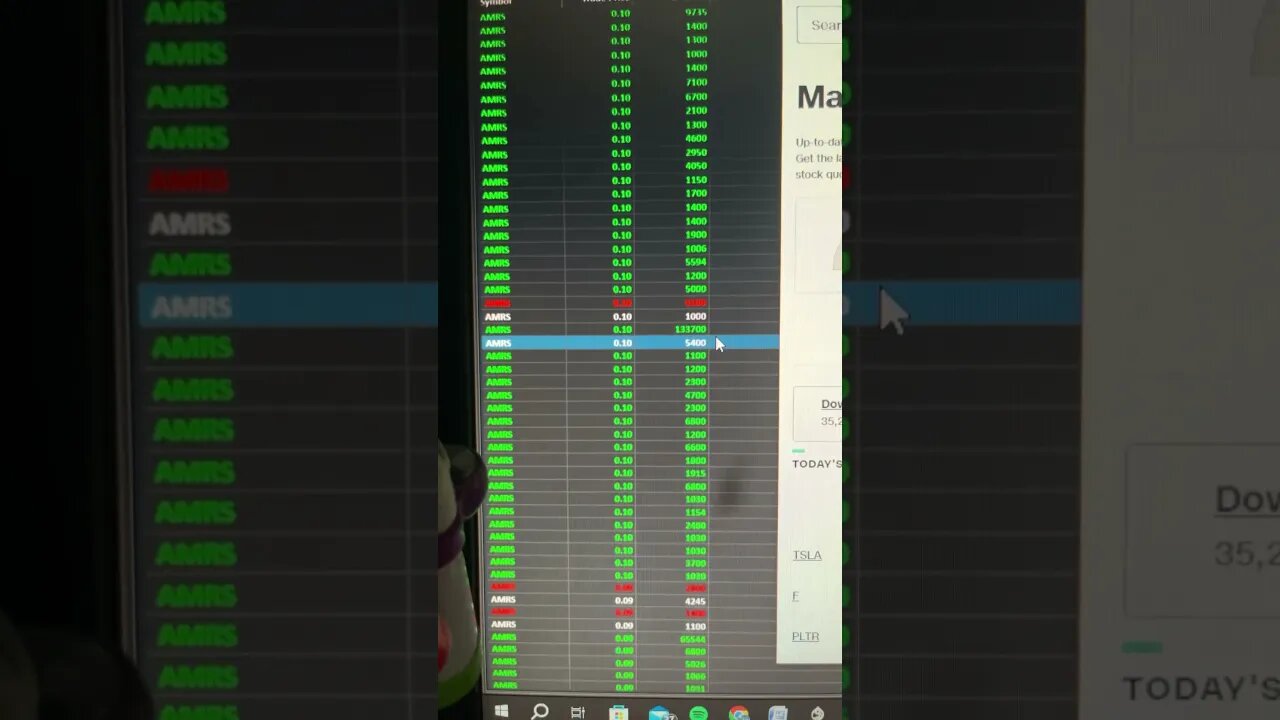
Task: Launch Microsoft Store from the taskbar
Action: coord(618,713)
